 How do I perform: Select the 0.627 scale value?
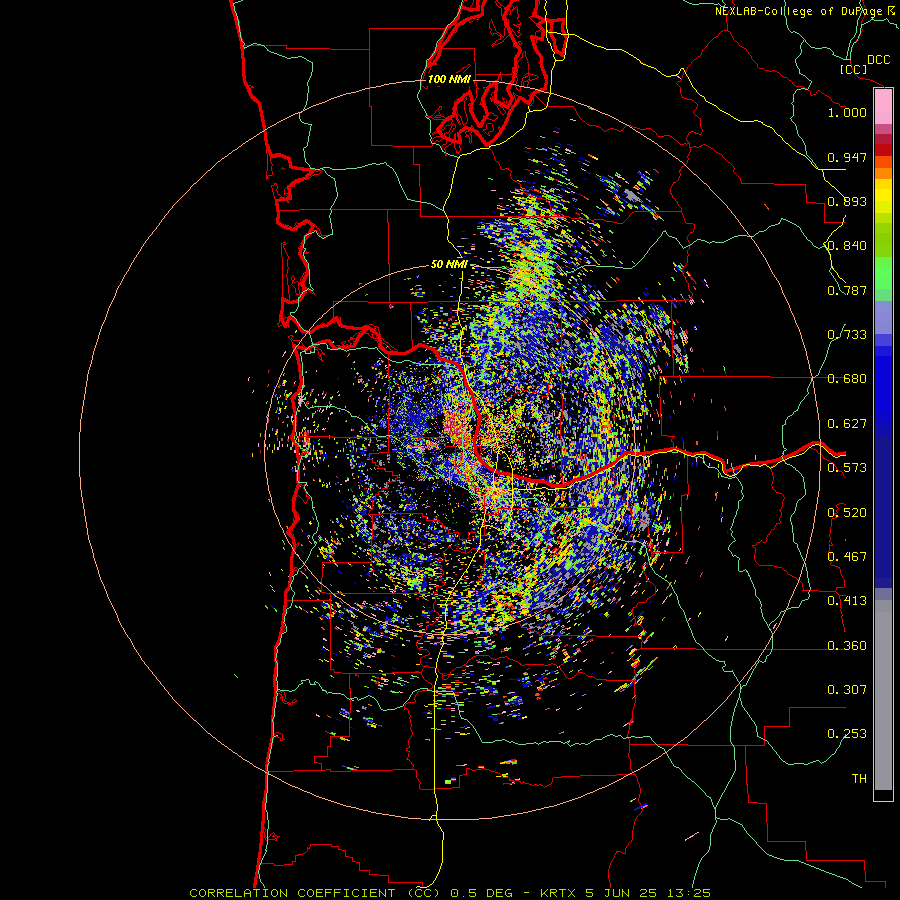click(x=847, y=424)
